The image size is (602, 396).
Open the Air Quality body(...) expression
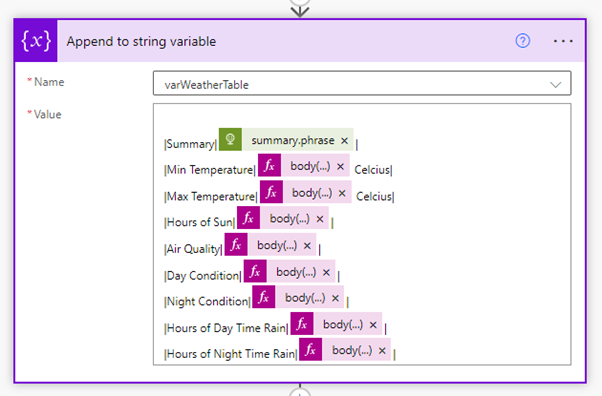[277, 245]
